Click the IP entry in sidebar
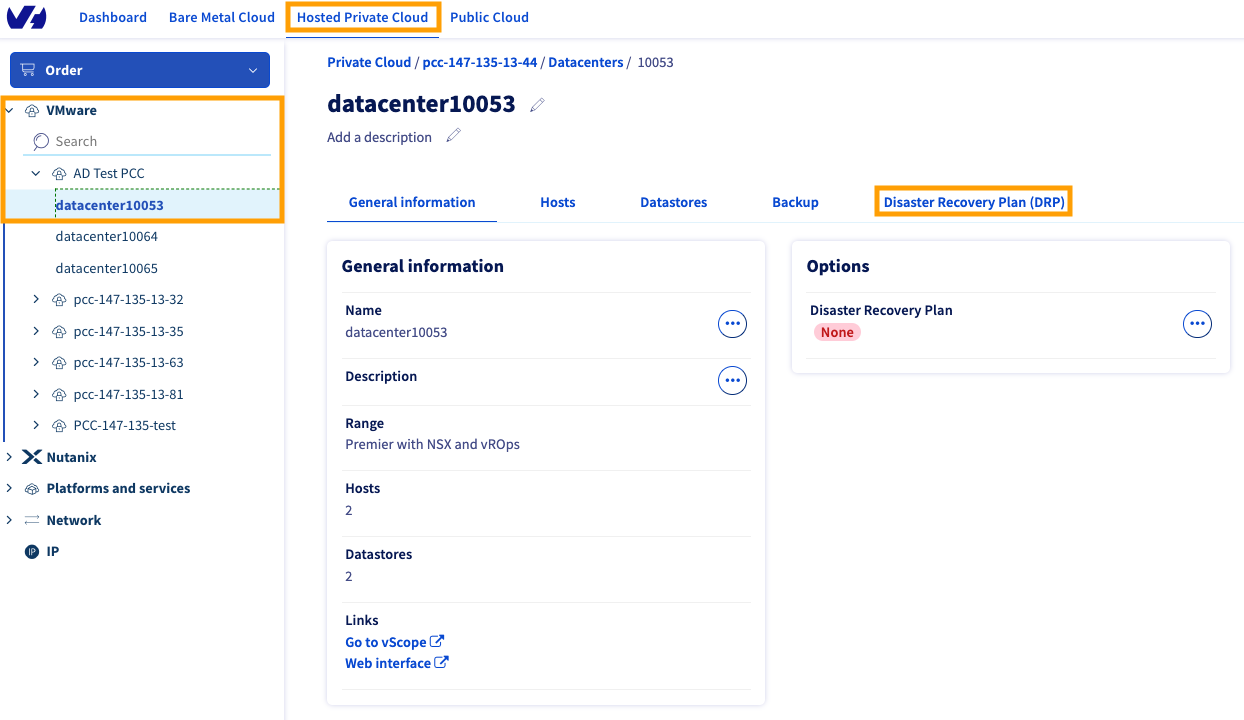Screen dimensions: 1244x720 click(53, 551)
